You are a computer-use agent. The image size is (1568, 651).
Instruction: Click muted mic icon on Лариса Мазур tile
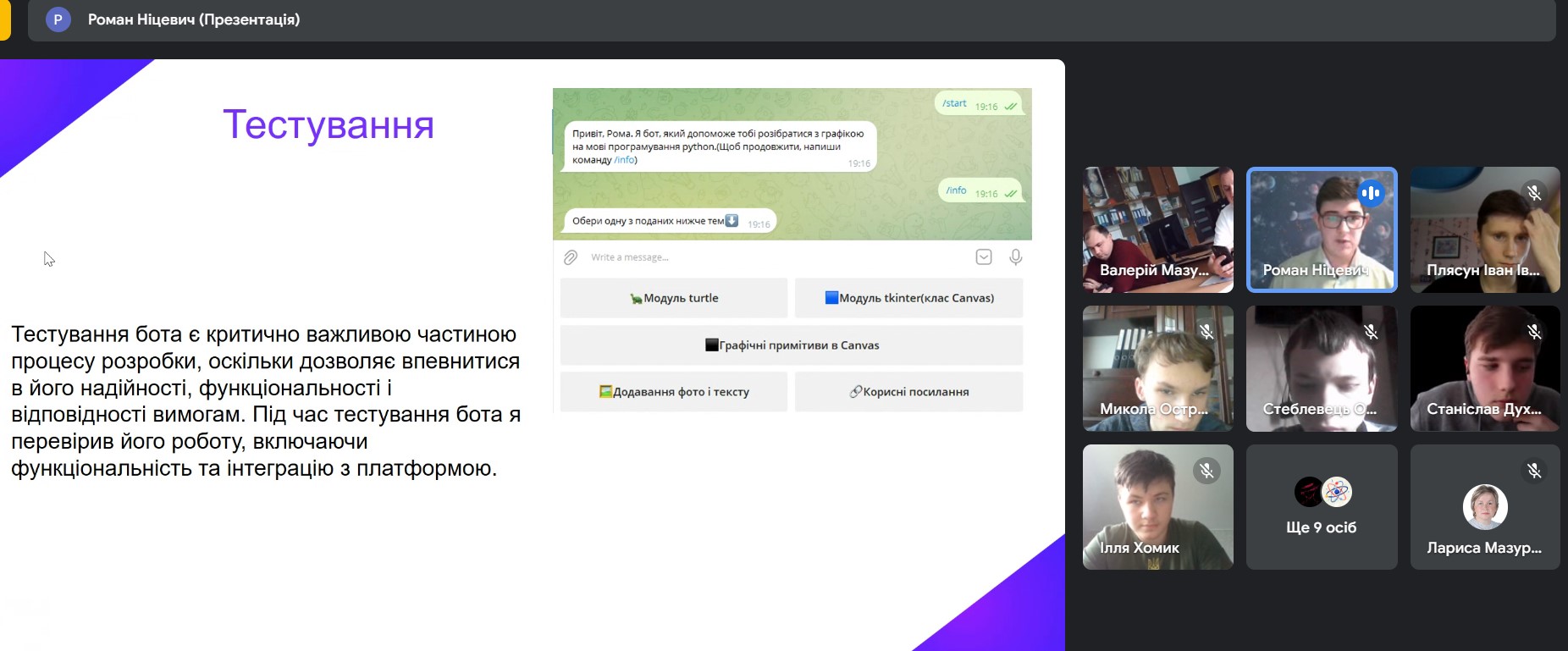pyautogui.click(x=1533, y=471)
